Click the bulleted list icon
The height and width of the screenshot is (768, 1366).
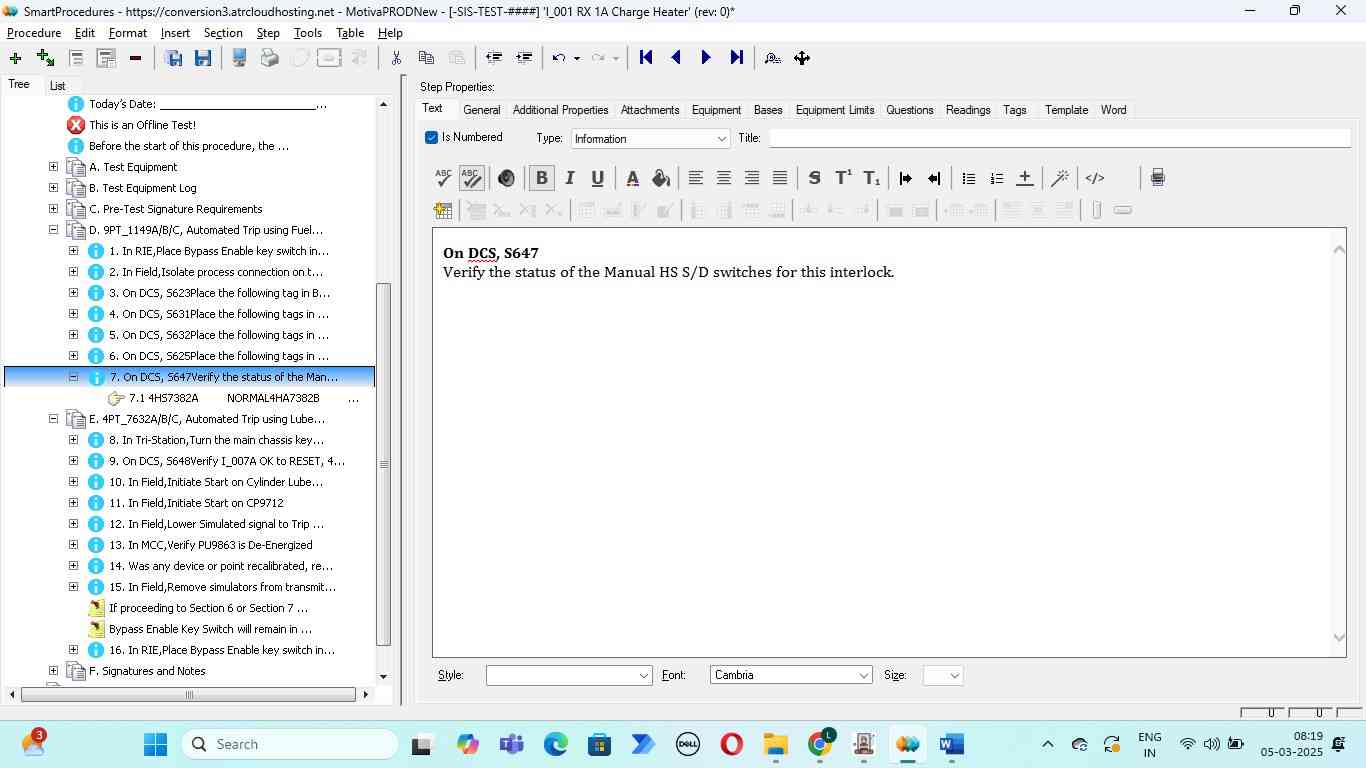point(968,178)
